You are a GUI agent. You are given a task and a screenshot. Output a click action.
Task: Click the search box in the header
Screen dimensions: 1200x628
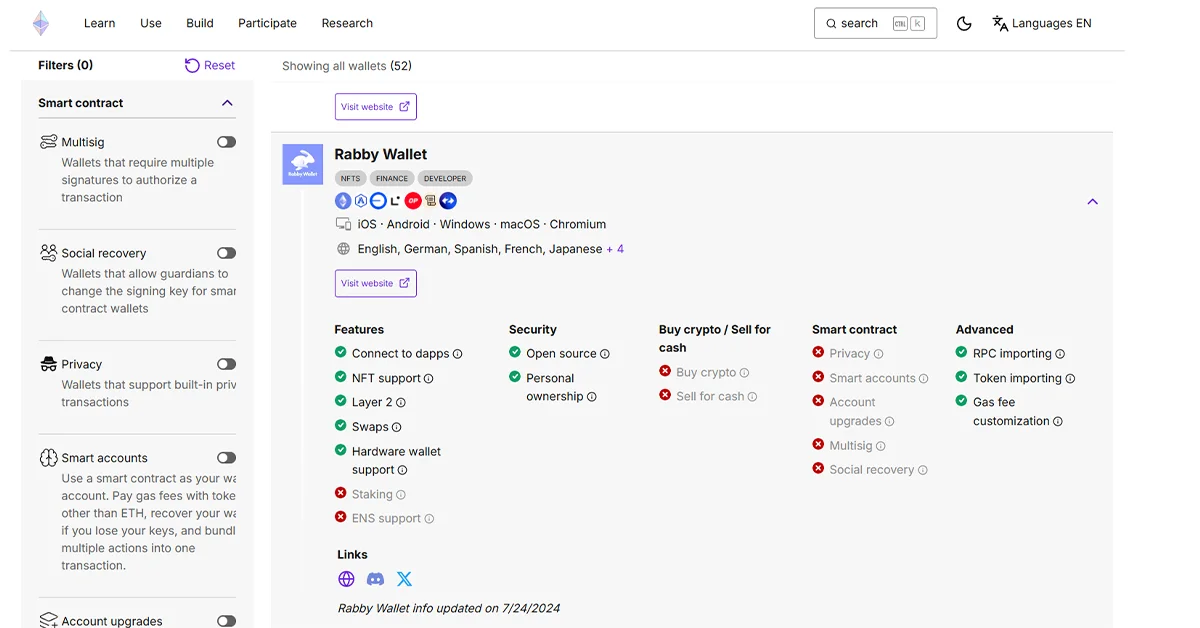(875, 23)
